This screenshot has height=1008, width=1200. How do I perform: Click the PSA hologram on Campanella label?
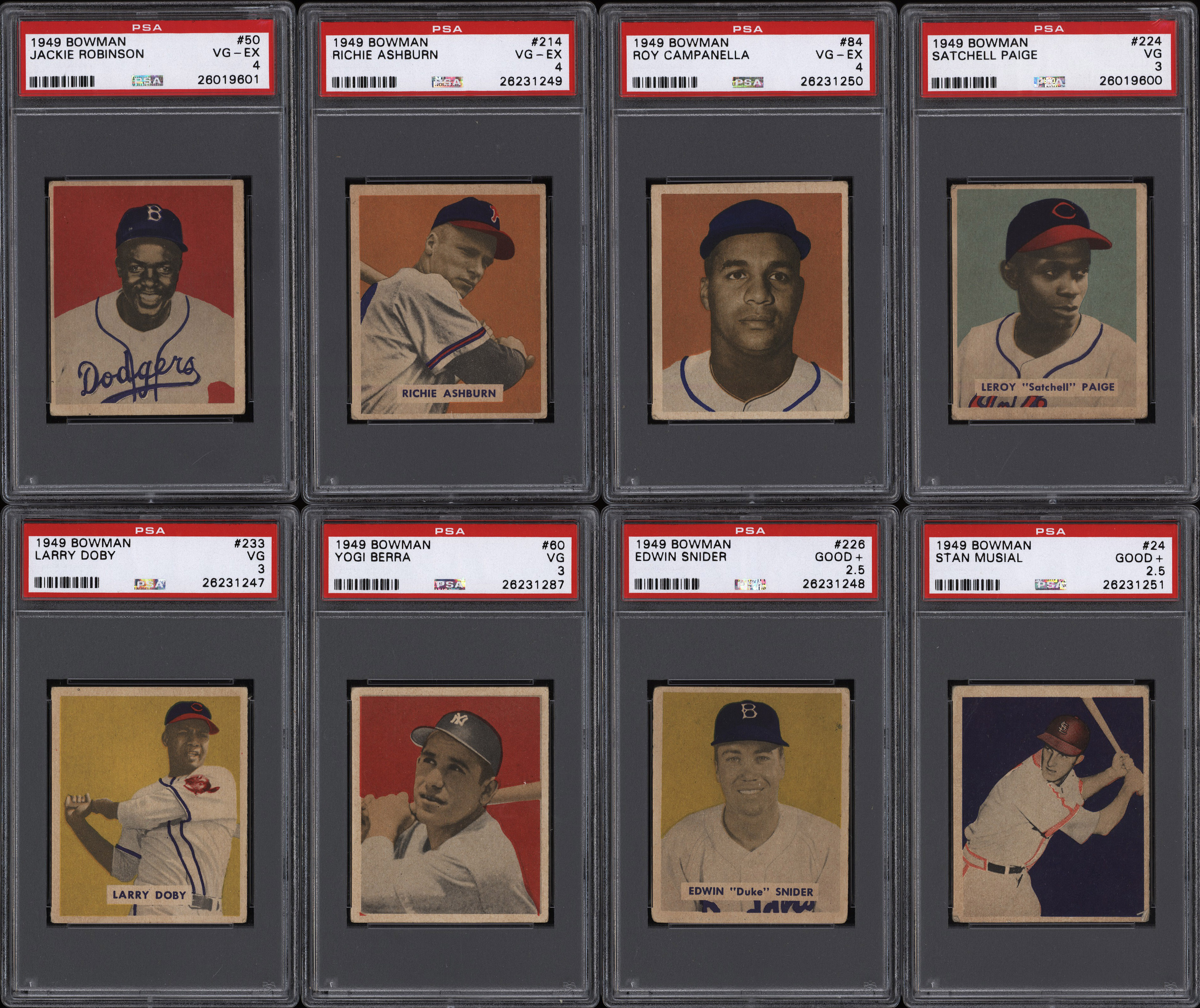point(748,82)
